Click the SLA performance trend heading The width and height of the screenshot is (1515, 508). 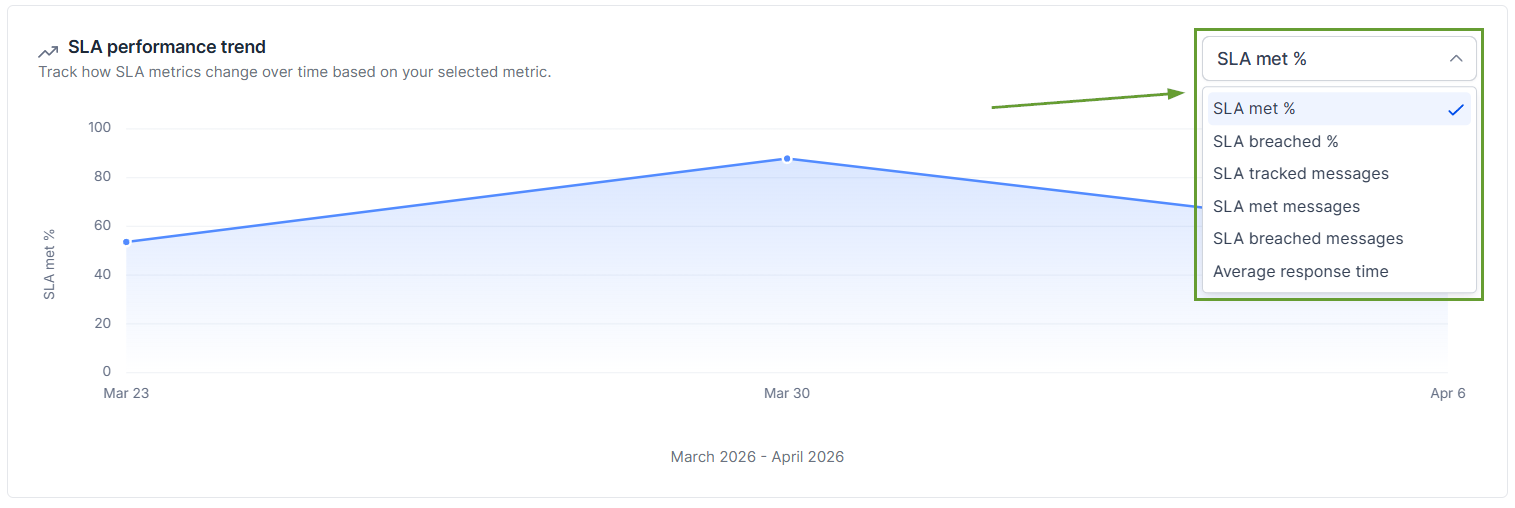tap(167, 47)
